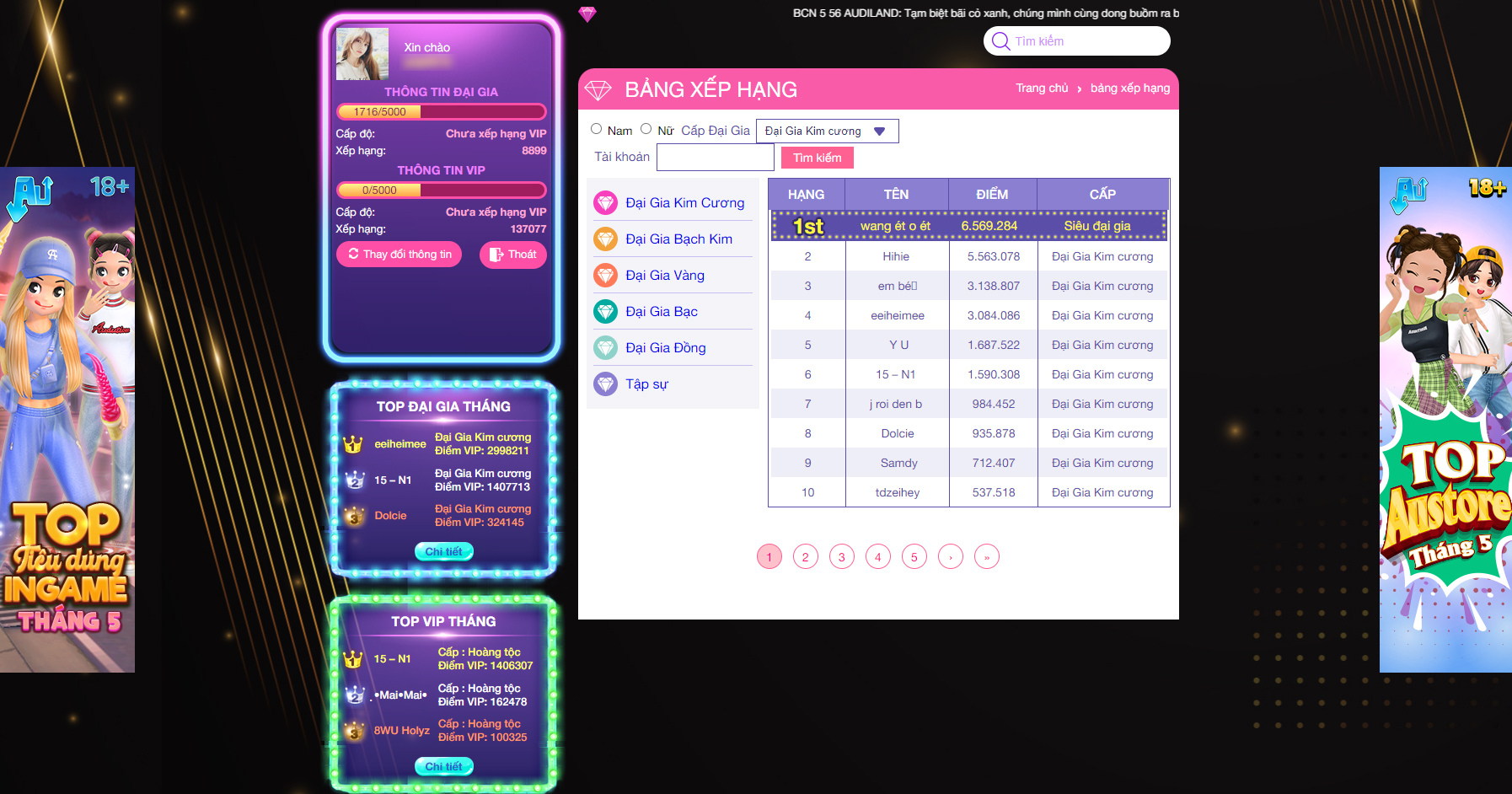Image resolution: width=1512 pixels, height=794 pixels.
Task: Click the Thoát logout button
Action: point(513,255)
